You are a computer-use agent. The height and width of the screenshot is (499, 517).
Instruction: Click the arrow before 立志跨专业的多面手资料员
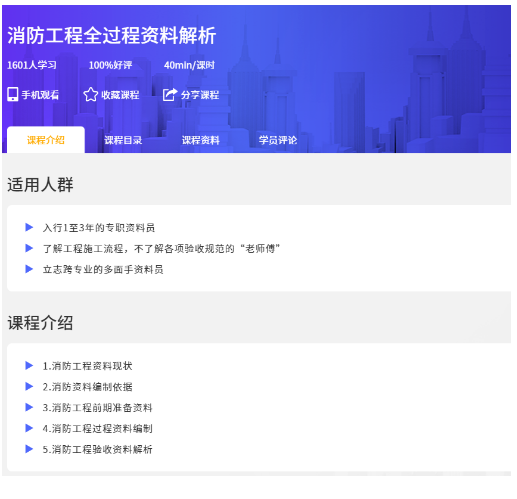29,269
